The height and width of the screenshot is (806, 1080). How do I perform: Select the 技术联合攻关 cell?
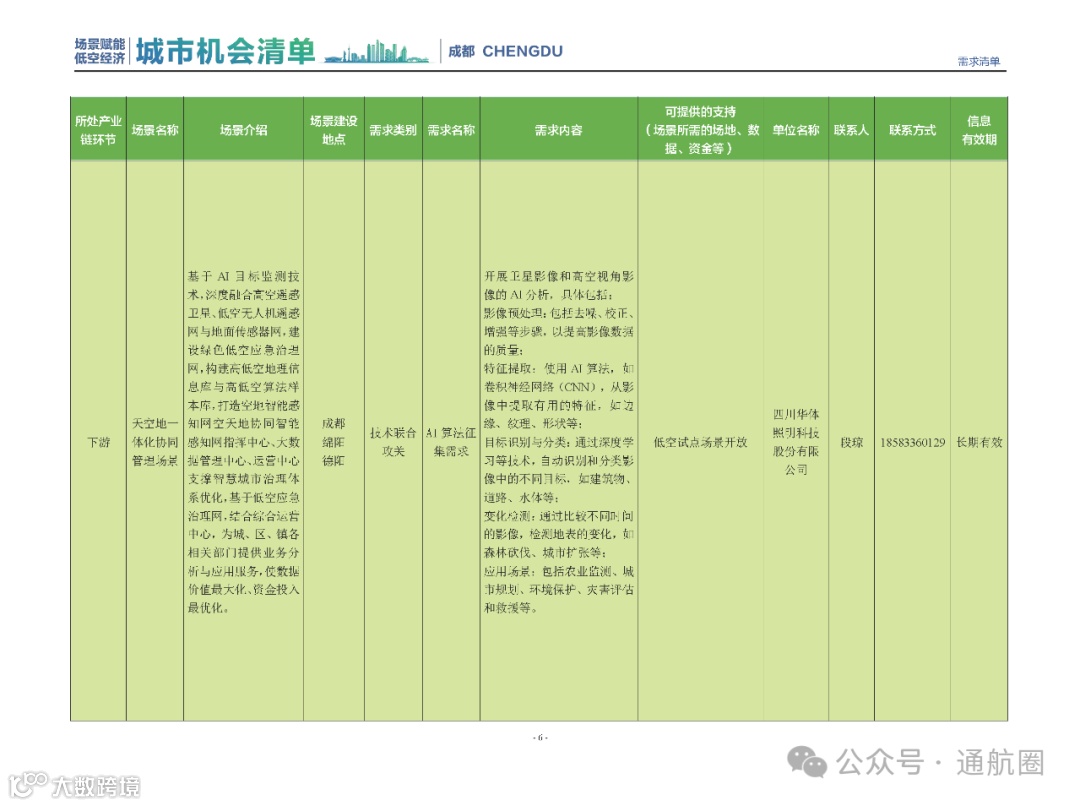[393, 442]
